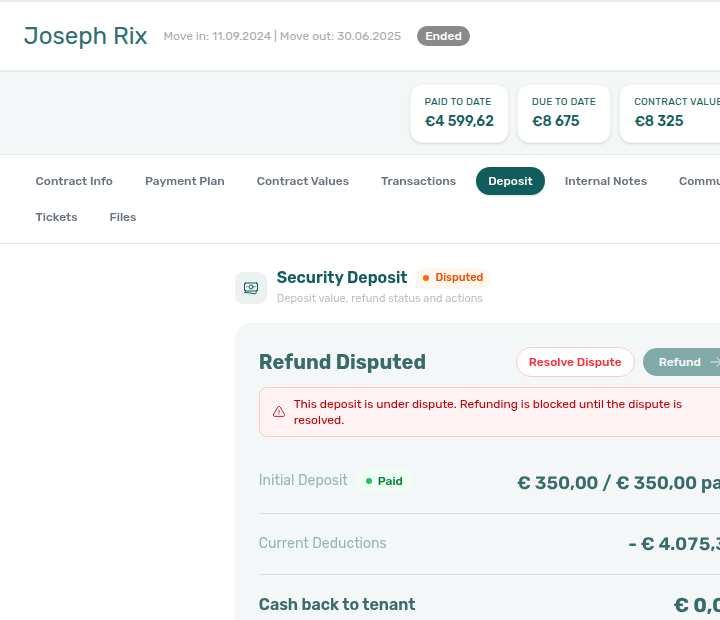The image size is (720, 620).
Task: Open the Contract Info tab
Action: coord(74,181)
